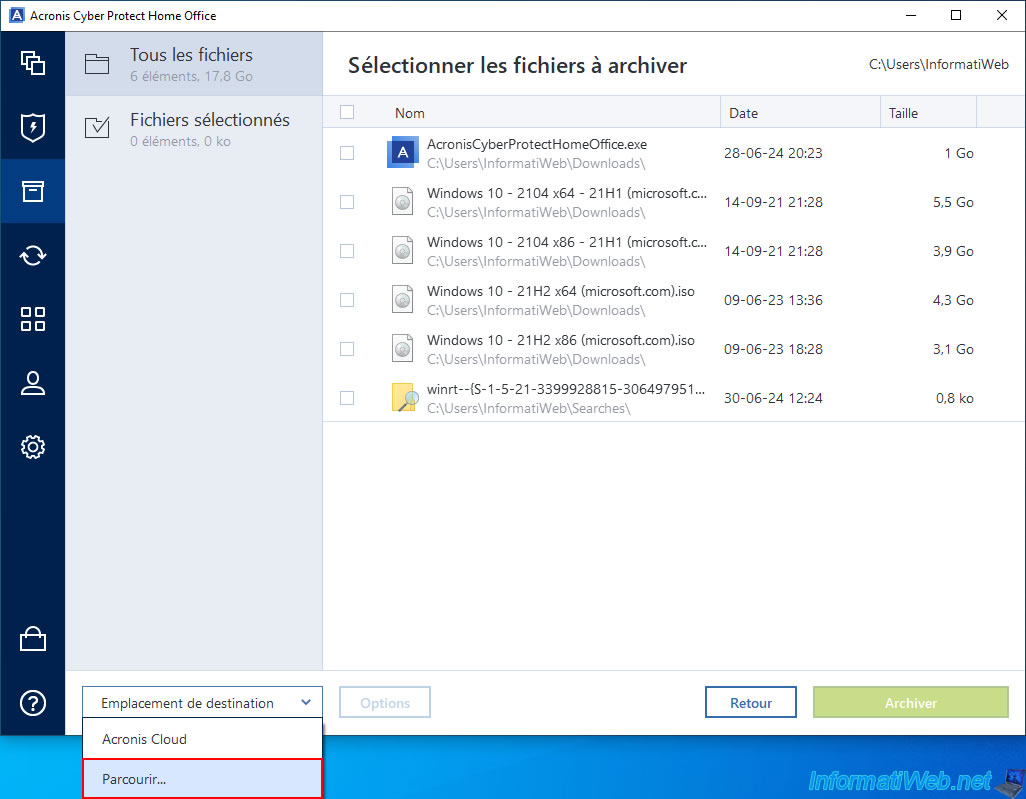Toggle the select-all checkbox in header
1026x799 pixels.
coord(347,113)
